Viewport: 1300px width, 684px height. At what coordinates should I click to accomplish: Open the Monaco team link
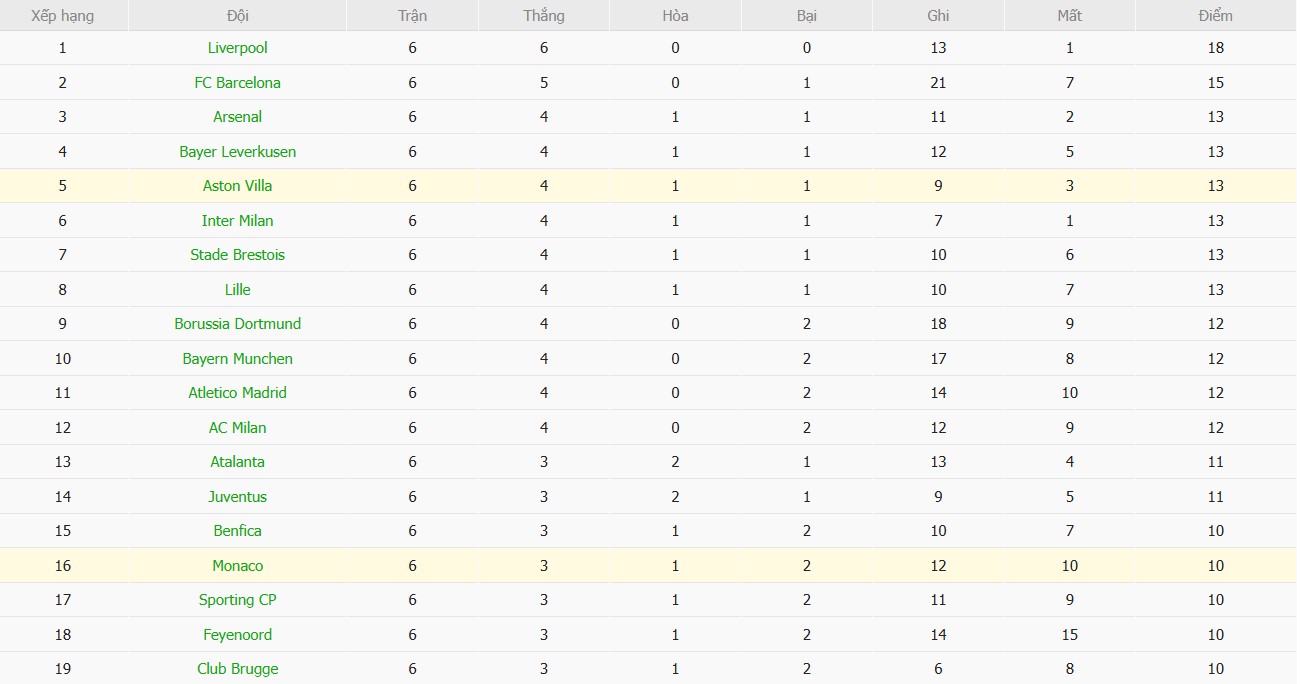(238, 566)
